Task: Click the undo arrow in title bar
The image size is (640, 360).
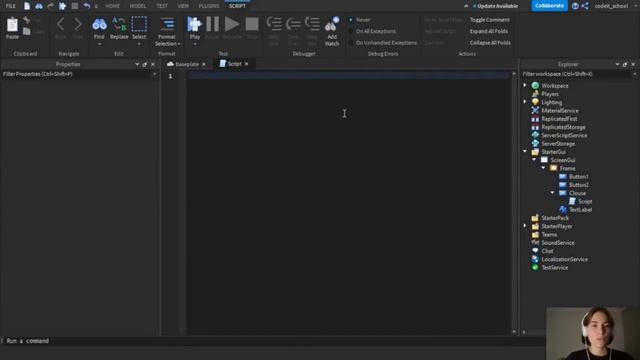Action: [87, 6]
